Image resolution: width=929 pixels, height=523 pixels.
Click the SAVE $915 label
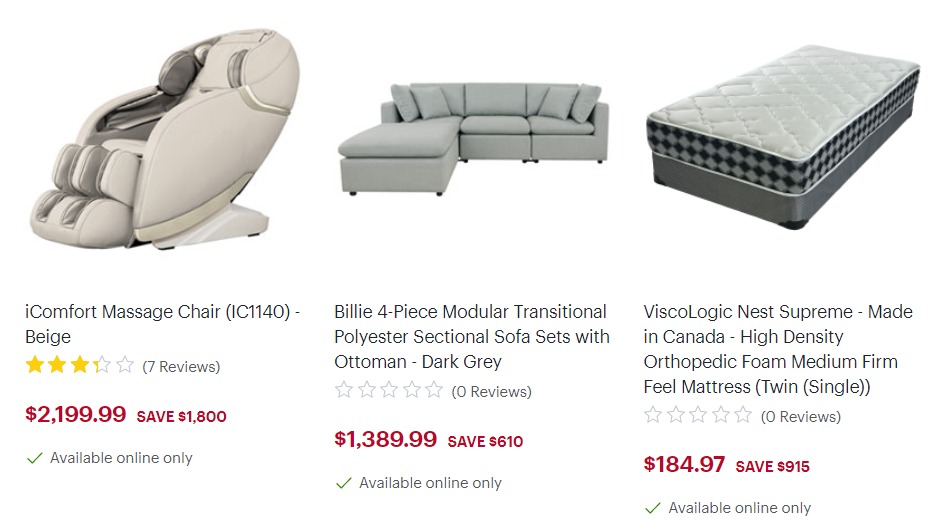773,466
